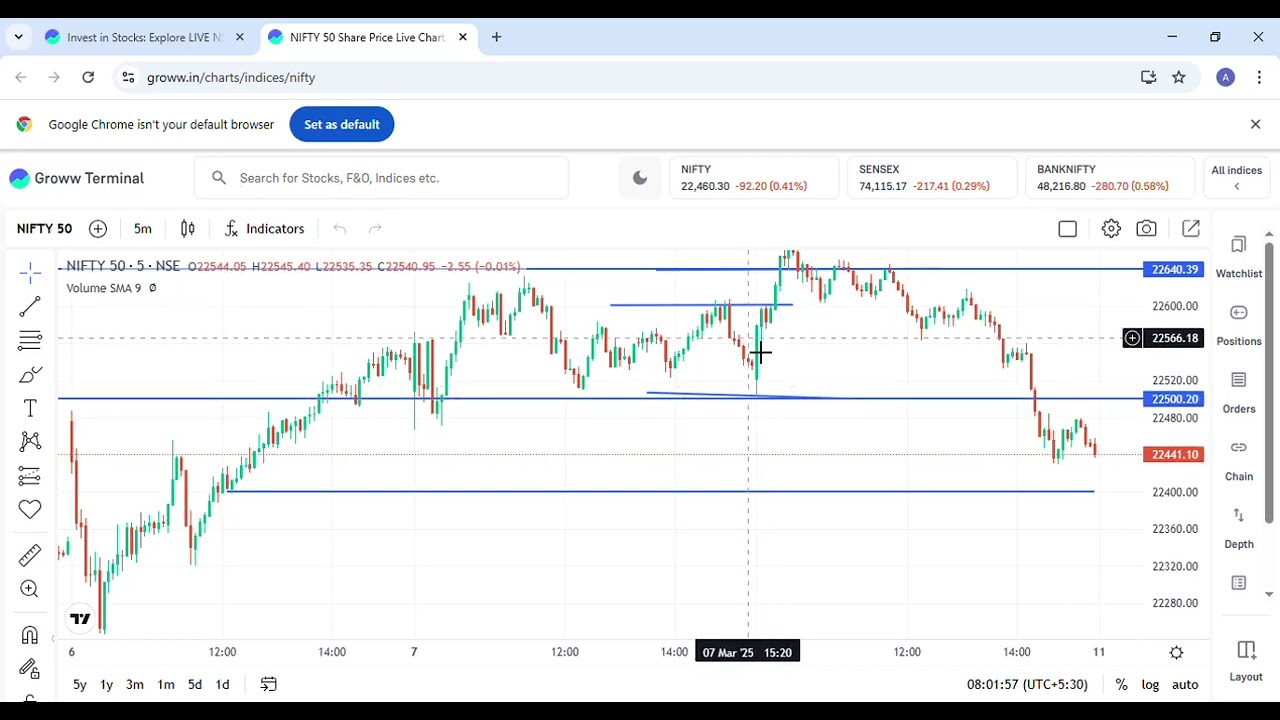Open the go-to-date calendar
Viewport: 1280px width, 720px height.
click(269, 685)
